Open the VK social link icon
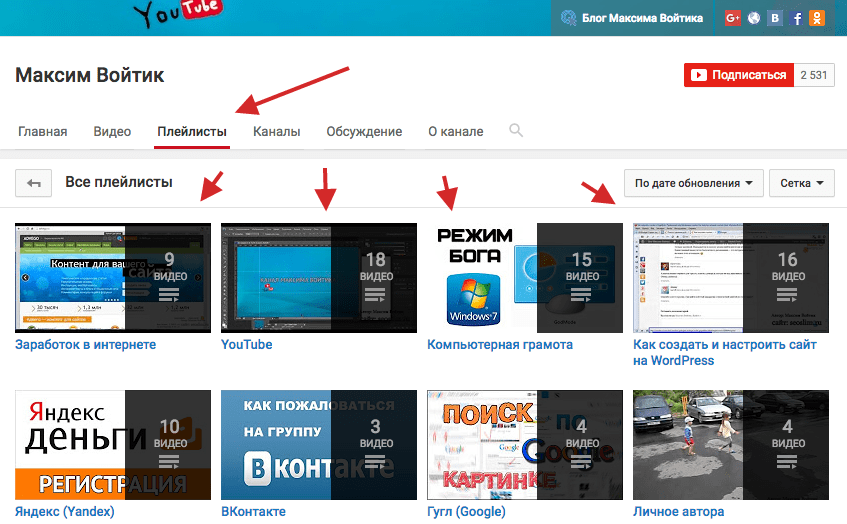 (x=775, y=18)
